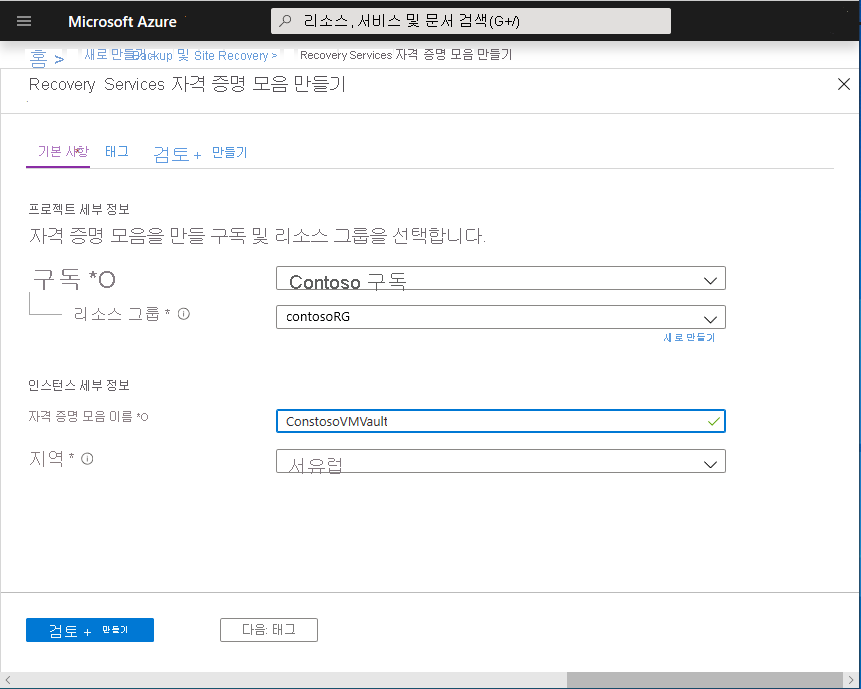This screenshot has height=689, width=861.
Task: Click info icon beside 지역 label
Action: tap(87, 459)
